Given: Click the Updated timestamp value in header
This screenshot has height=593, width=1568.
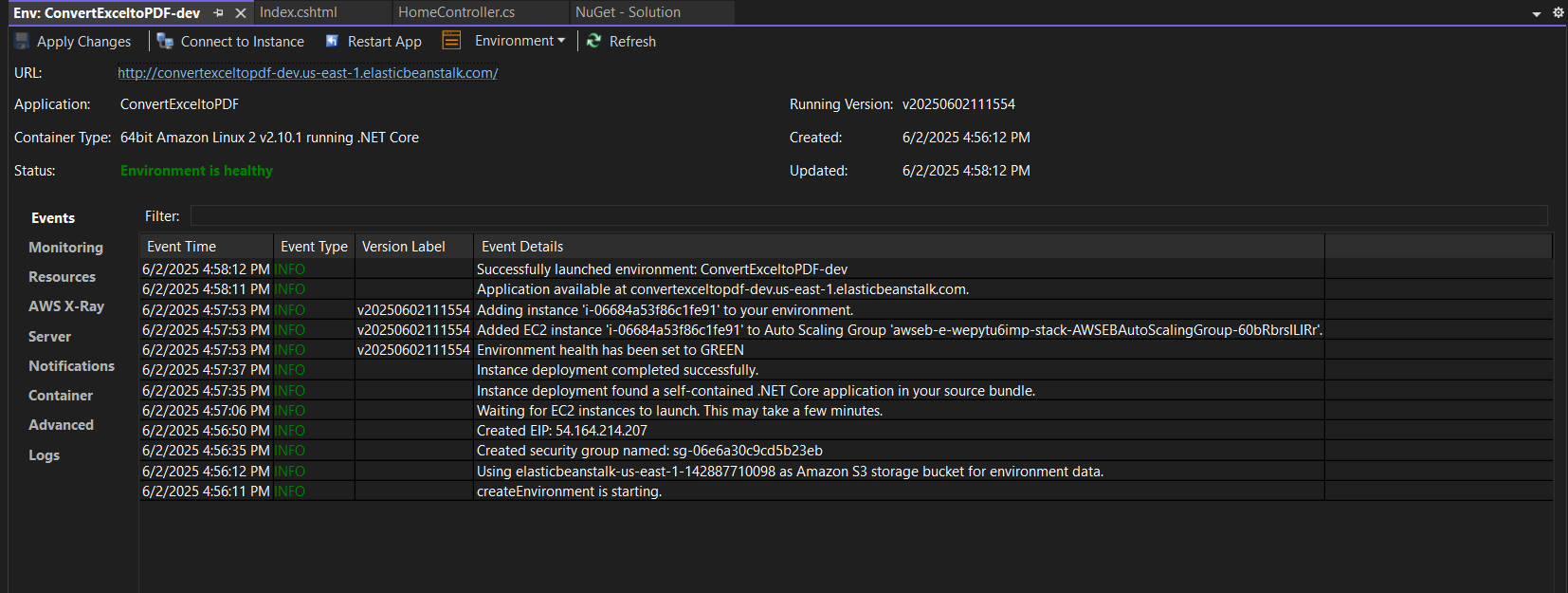Looking at the screenshot, I should click(966, 171).
